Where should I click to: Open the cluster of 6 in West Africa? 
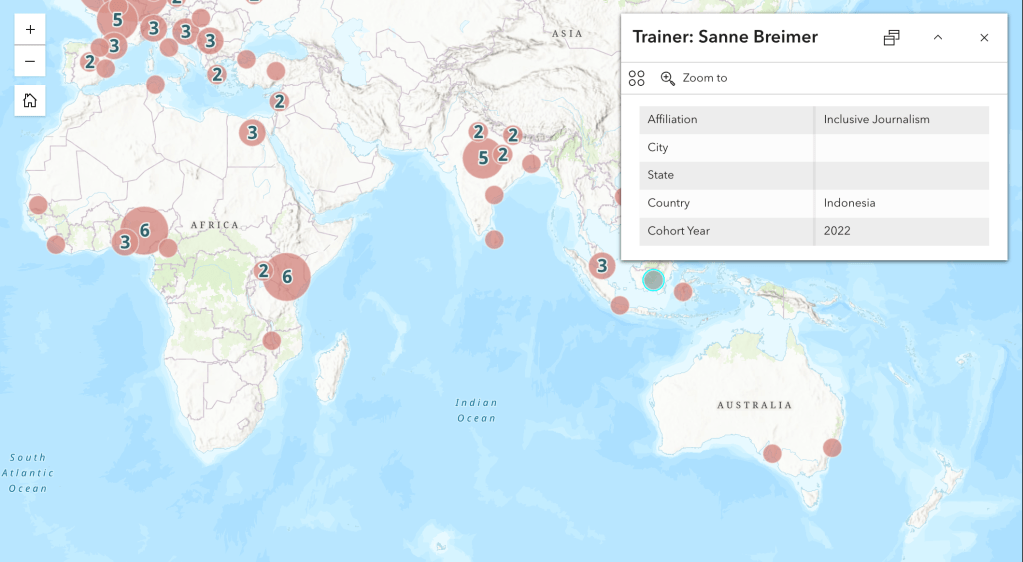point(144,230)
